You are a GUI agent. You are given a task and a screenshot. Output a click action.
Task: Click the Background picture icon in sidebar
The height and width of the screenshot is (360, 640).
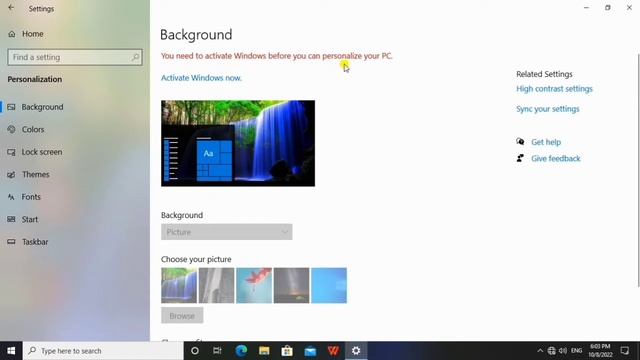11,107
